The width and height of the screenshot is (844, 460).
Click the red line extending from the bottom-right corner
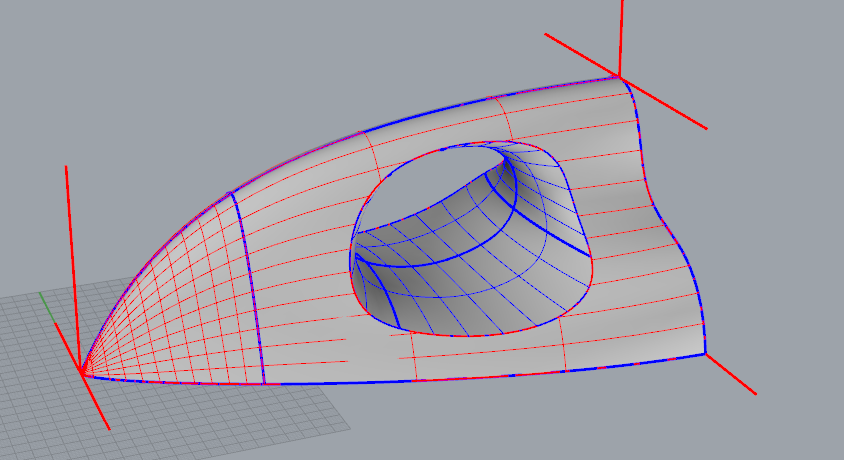coord(731,374)
